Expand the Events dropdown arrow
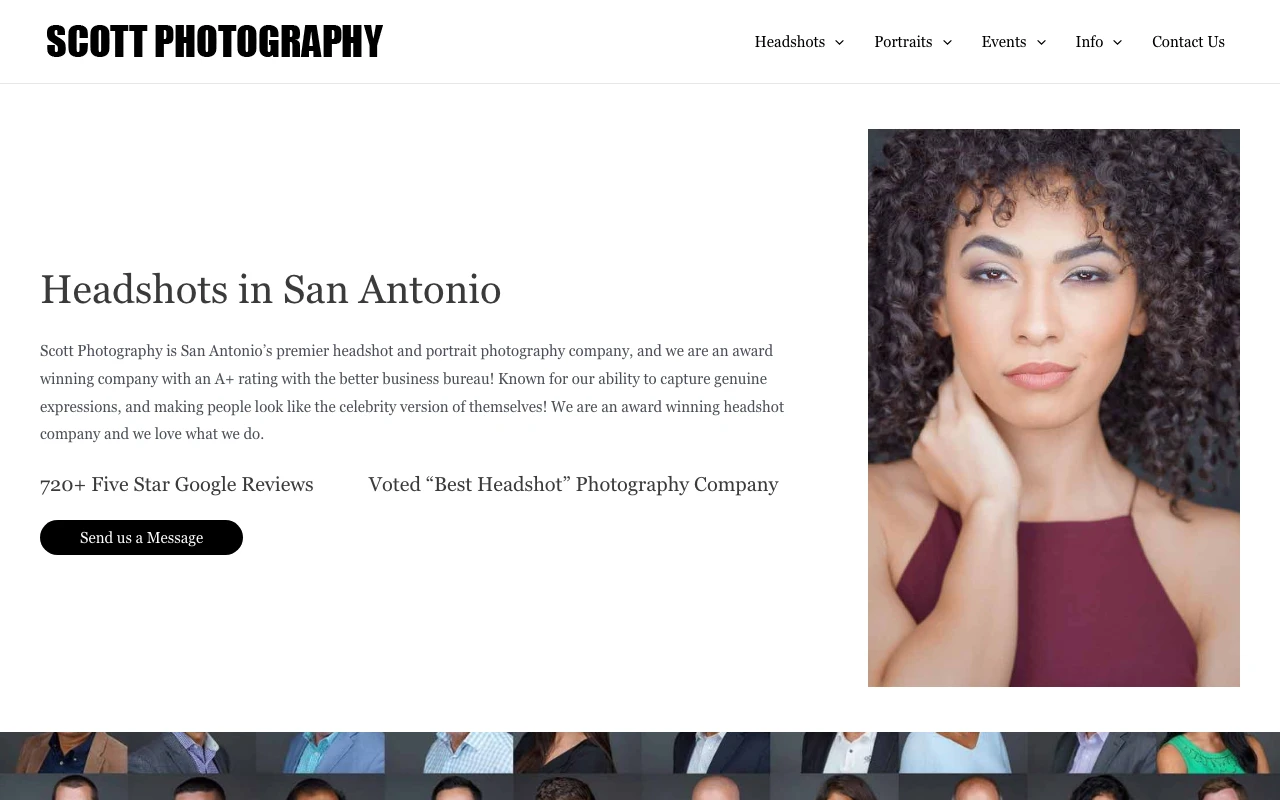The image size is (1280, 800). click(1041, 42)
